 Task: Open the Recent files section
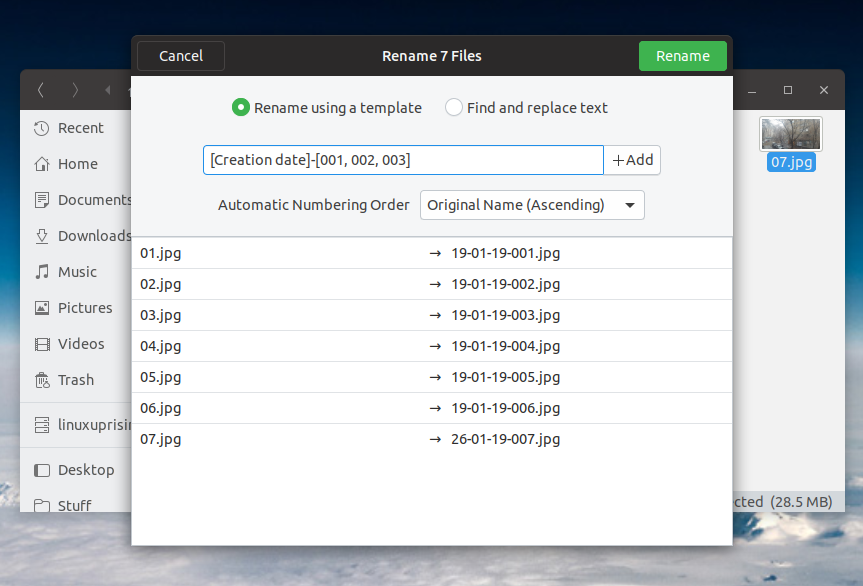coord(75,128)
